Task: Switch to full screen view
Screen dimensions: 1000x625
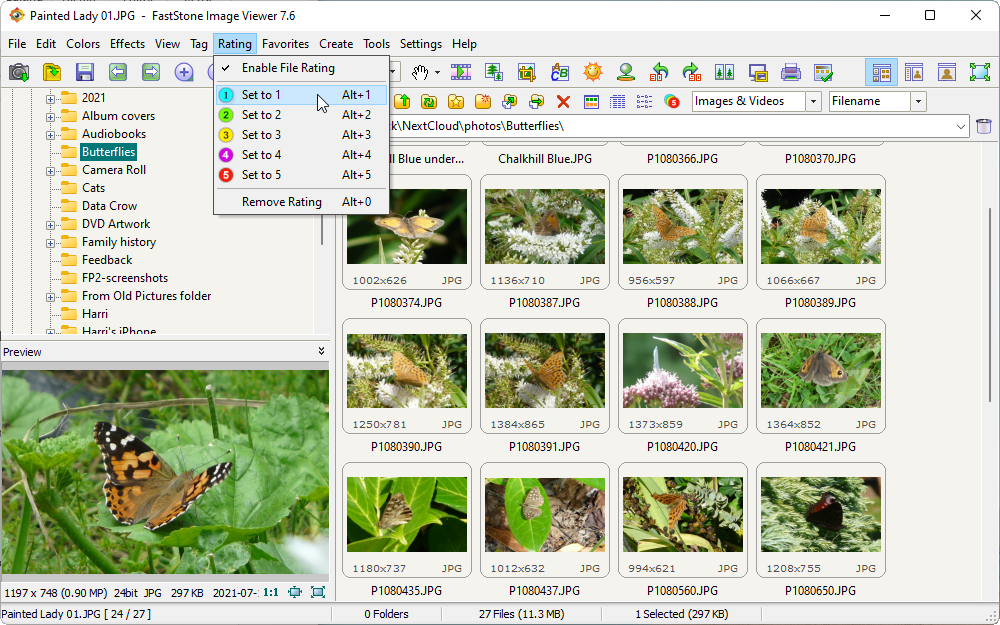Action: click(x=977, y=72)
